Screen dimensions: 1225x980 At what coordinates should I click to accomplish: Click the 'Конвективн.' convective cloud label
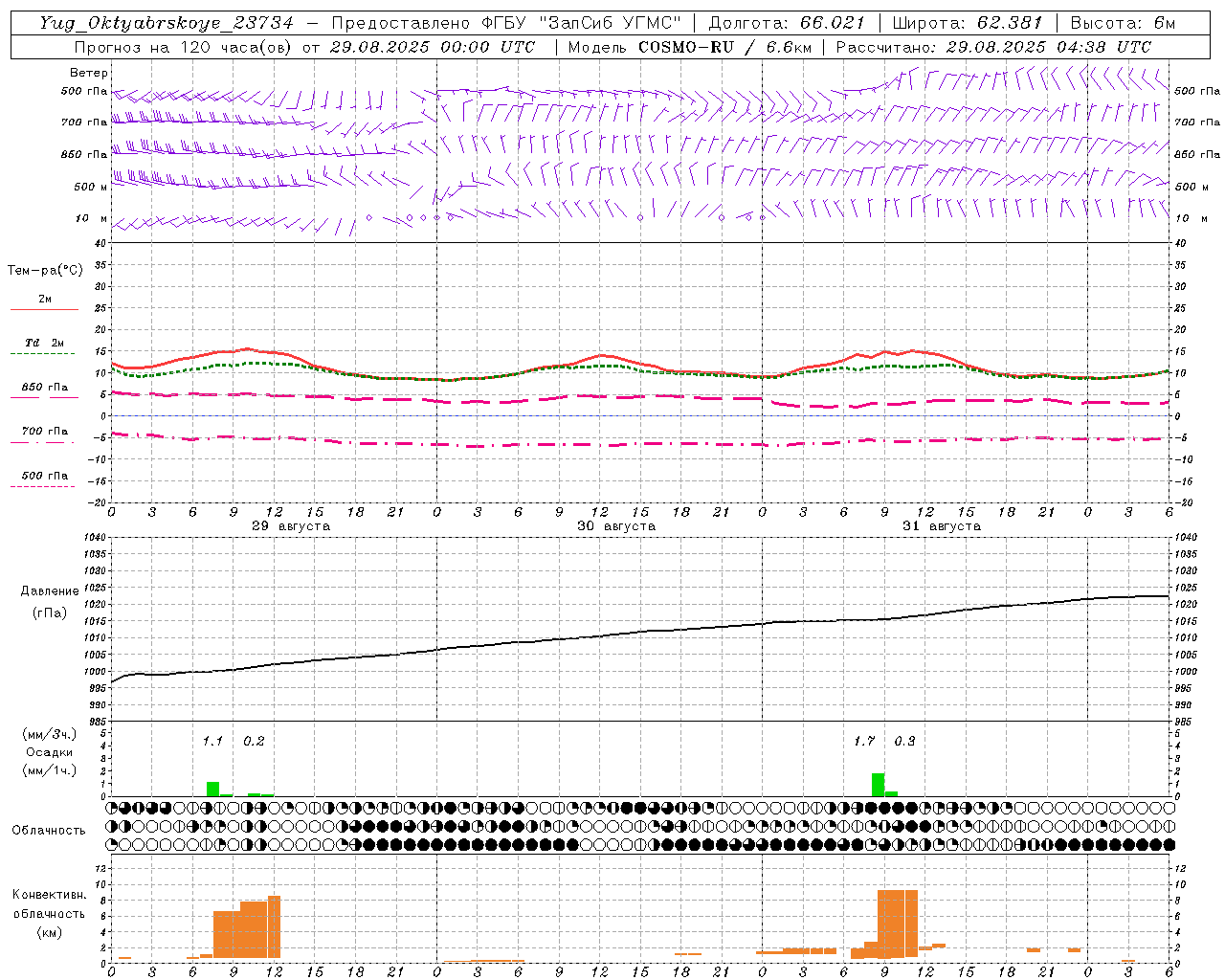50,895
